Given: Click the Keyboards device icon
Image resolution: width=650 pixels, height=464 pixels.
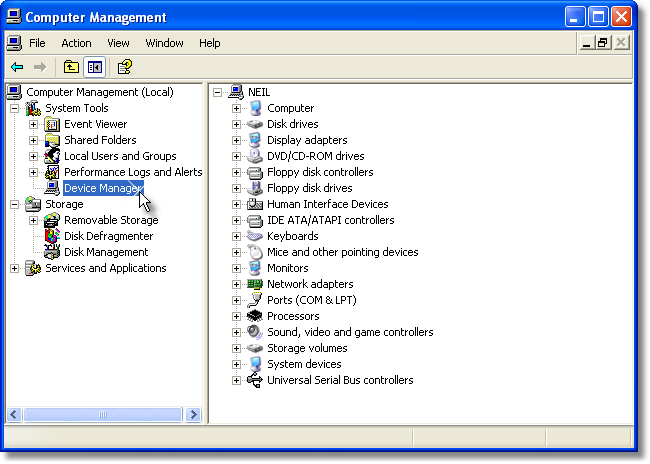Looking at the screenshot, I should (x=255, y=236).
